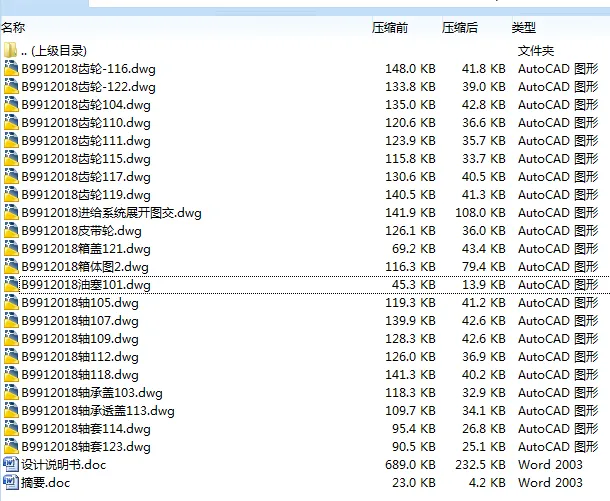Click the DWG icon for B9912018齿轮104.dwg
Screen dimensions: 610x501
[11, 105]
